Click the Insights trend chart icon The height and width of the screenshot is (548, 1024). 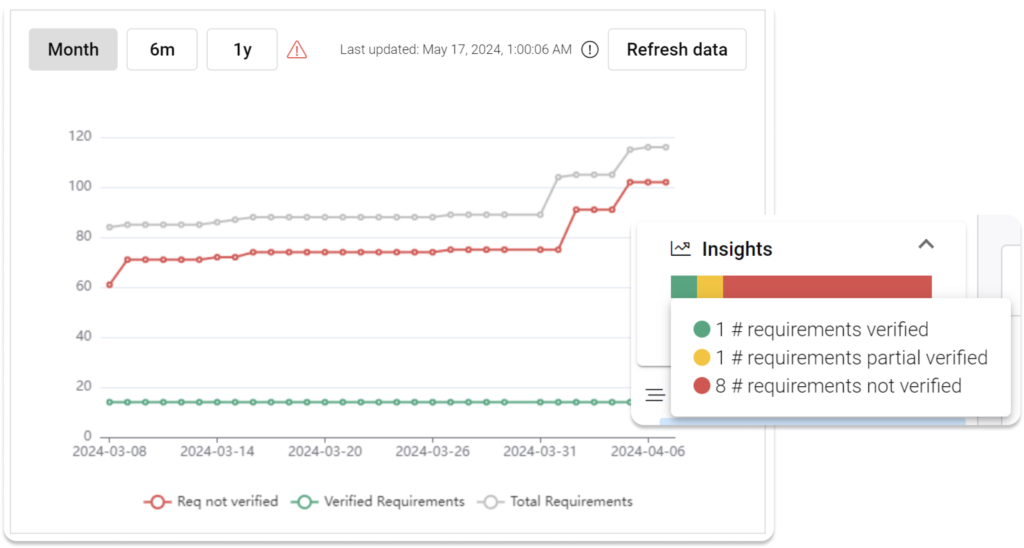(681, 248)
